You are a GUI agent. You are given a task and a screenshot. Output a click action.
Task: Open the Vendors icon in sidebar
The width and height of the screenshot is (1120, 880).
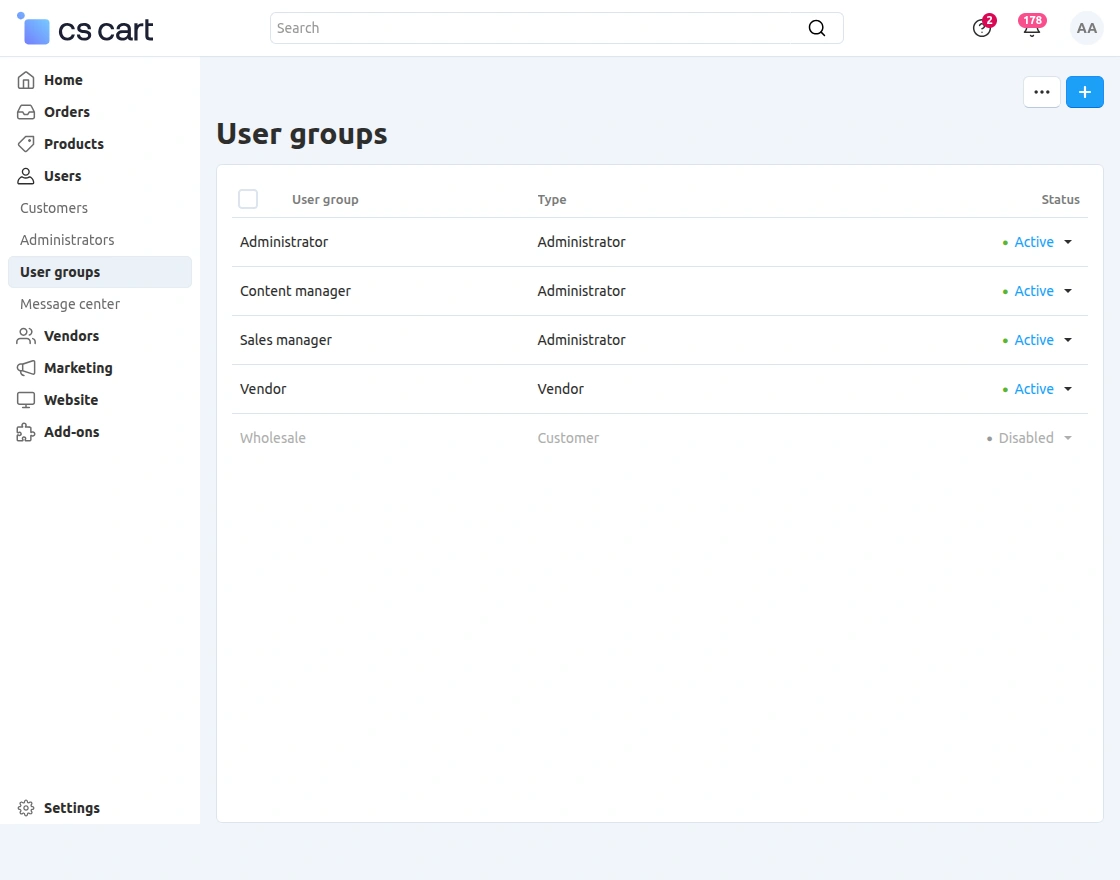pyautogui.click(x=24, y=336)
